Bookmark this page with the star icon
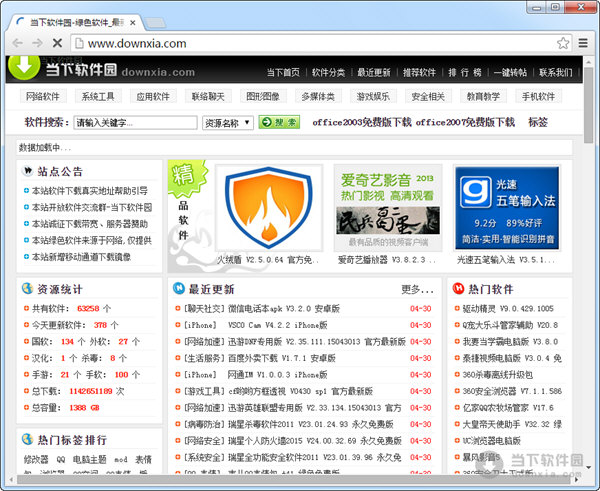Image resolution: width=600 pixels, height=491 pixels. 563,43
